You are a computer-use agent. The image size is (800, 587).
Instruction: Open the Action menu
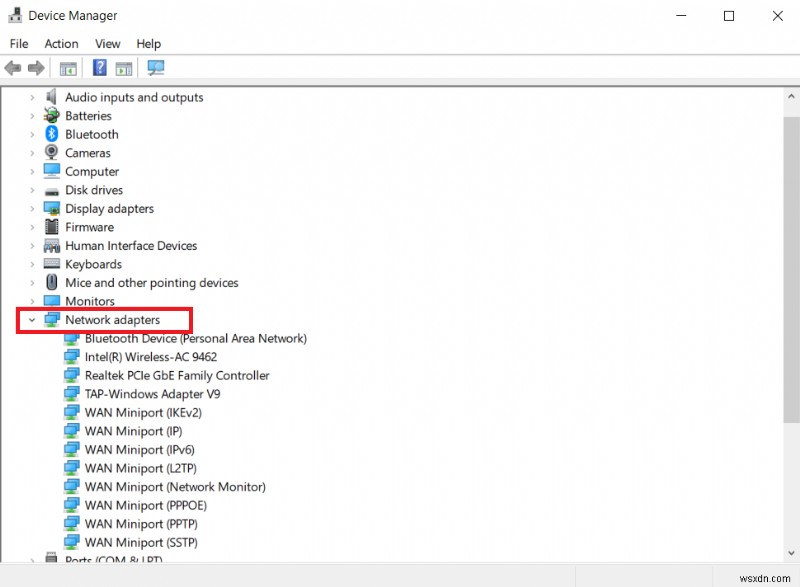coord(61,43)
